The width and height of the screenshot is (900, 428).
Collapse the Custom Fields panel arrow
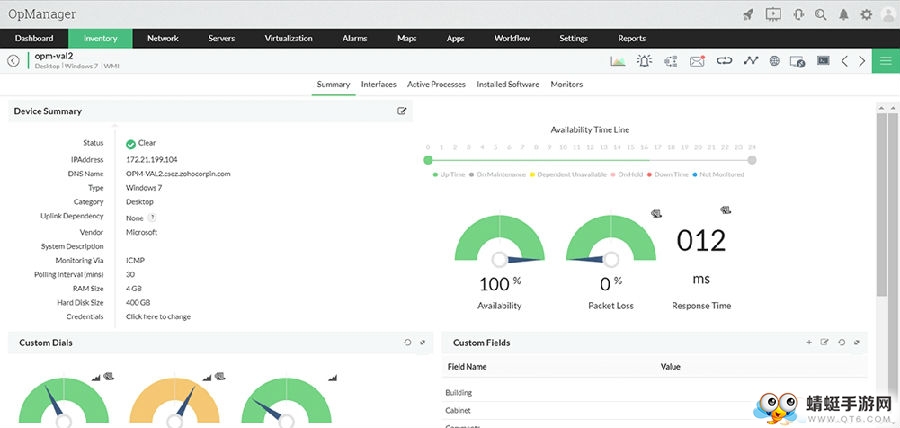pyautogui.click(x=857, y=343)
